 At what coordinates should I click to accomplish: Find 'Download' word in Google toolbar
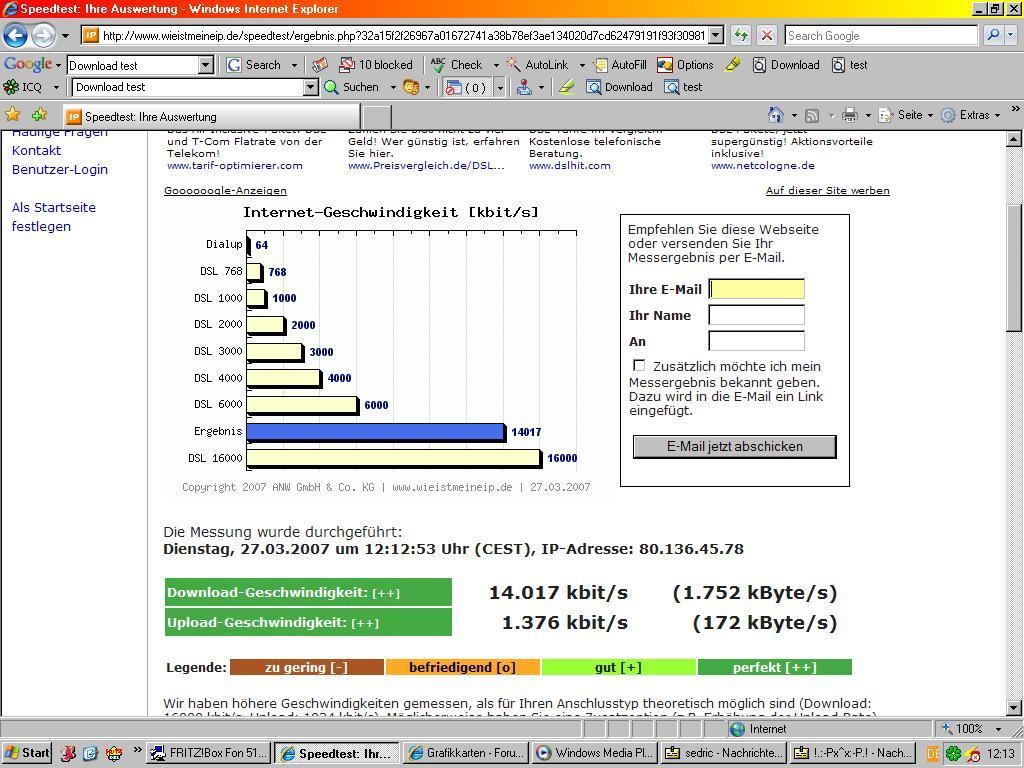[786, 65]
